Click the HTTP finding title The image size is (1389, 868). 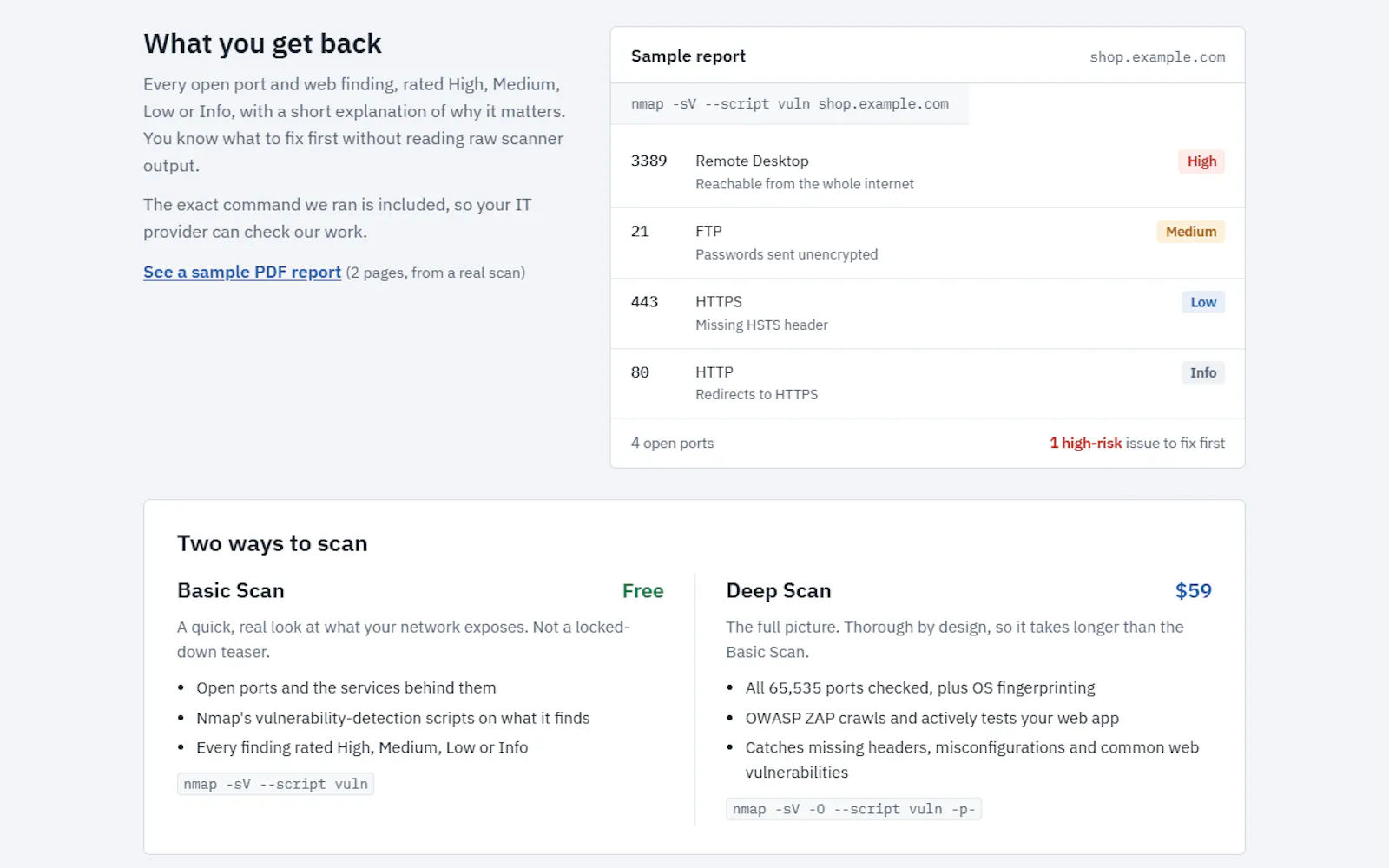[714, 372]
